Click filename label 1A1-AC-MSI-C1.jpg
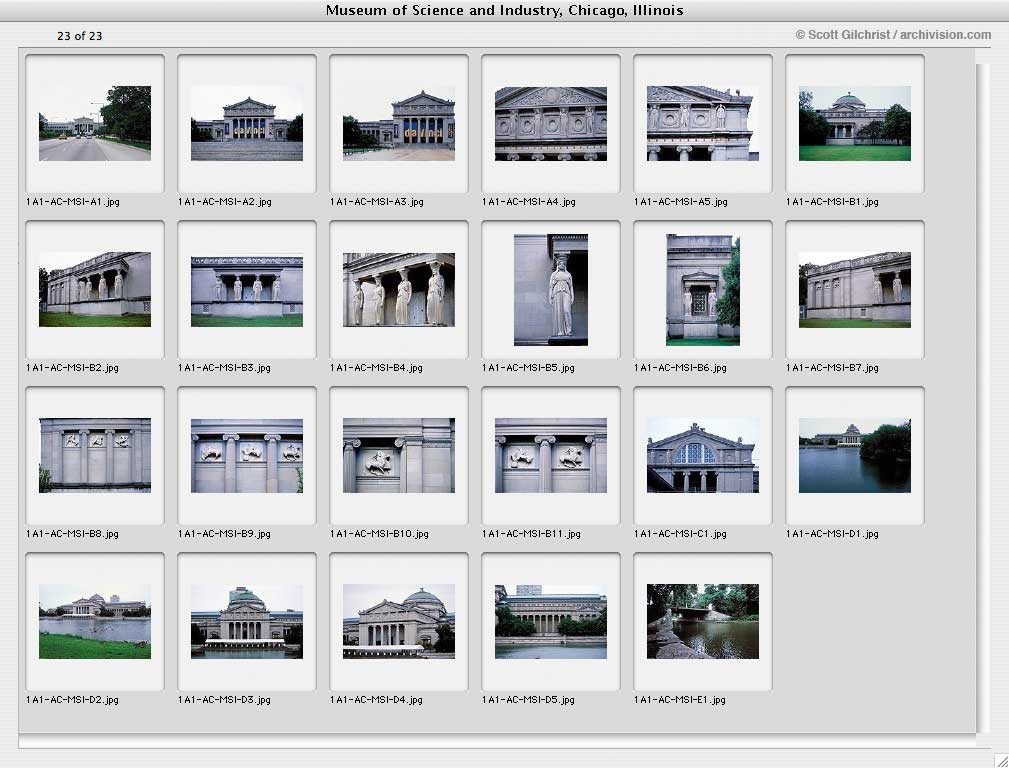The height and width of the screenshot is (768, 1009). (x=680, y=534)
